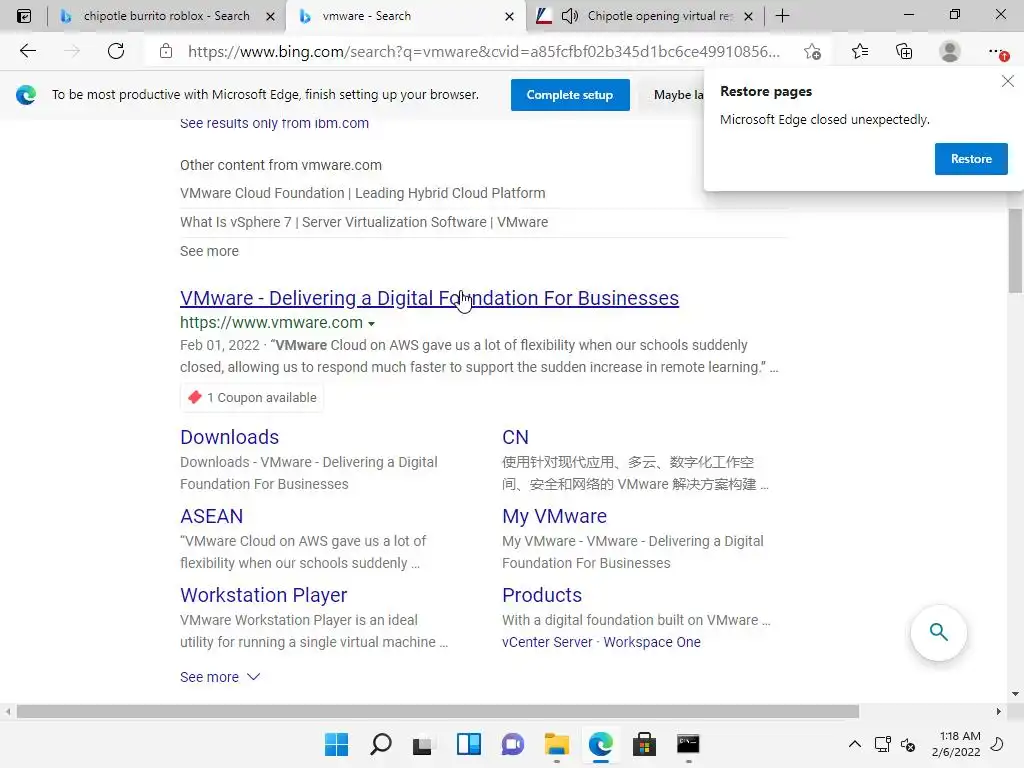Click the horizontal scroll right arrow
Screen dimensions: 1024x768
point(999,711)
